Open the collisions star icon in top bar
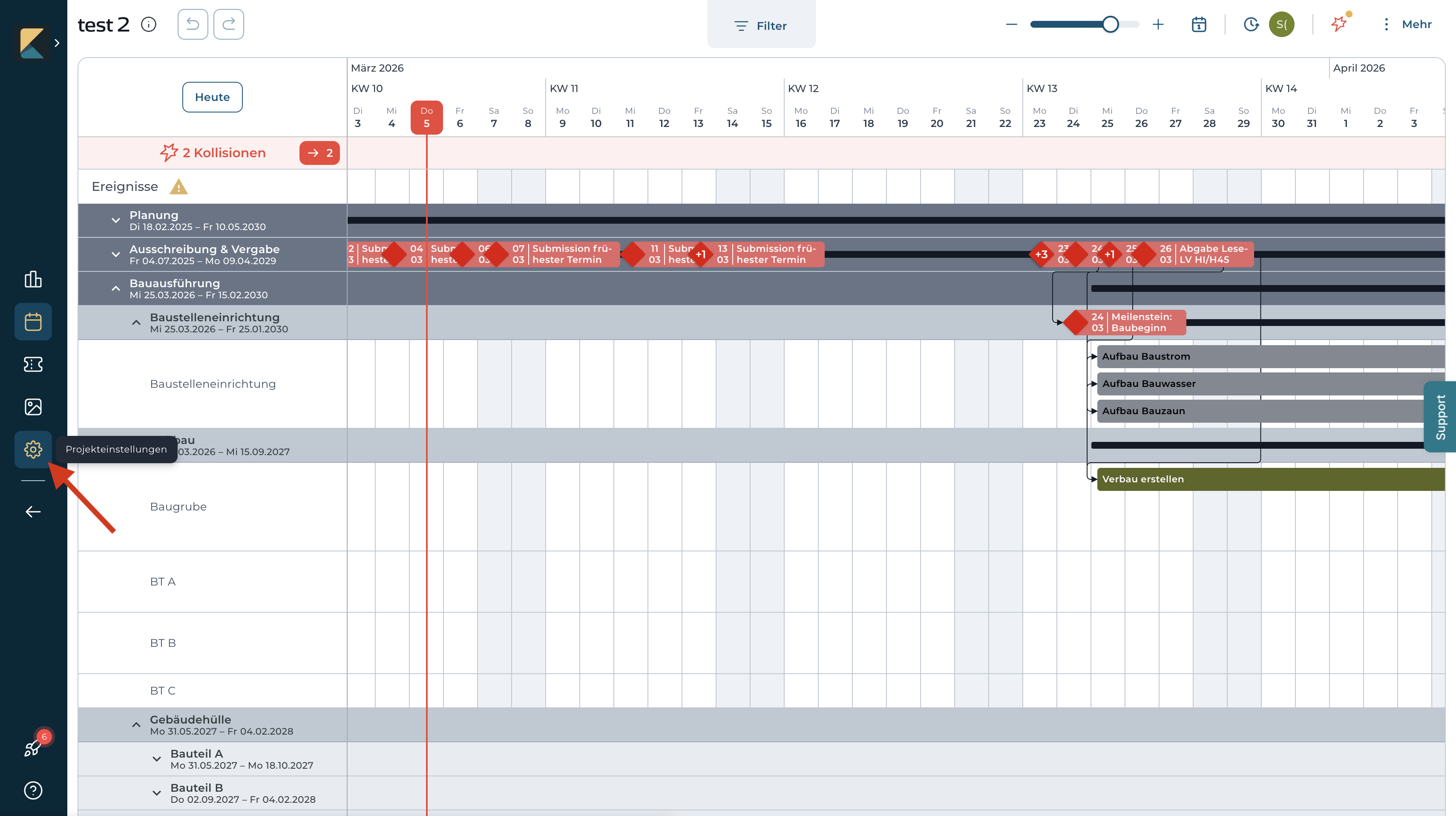Image resolution: width=1456 pixels, height=816 pixels. tap(1339, 24)
